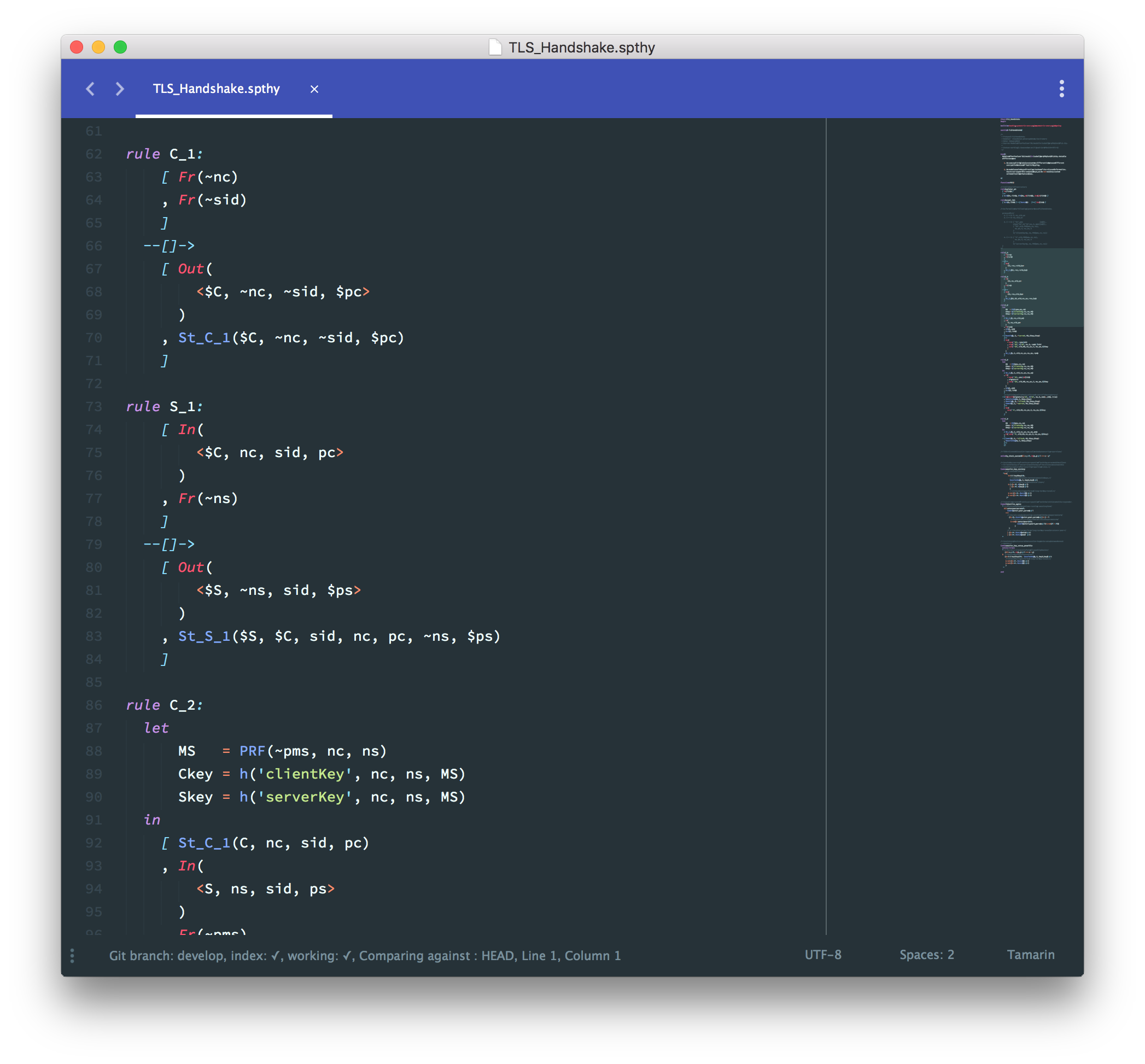Place cursor on 'rule S_1:' line
Viewport: 1145px width, 1064px height.
(x=165, y=407)
